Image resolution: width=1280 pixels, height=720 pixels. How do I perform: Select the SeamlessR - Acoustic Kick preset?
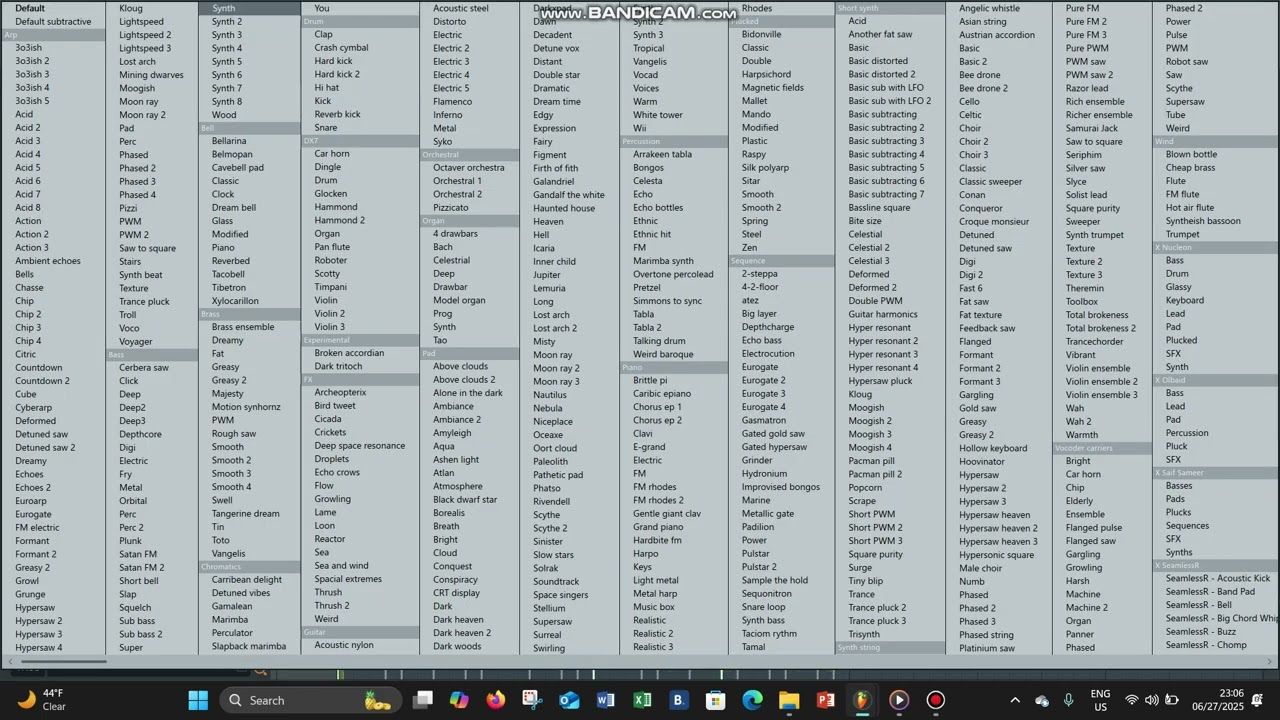tap(1218, 578)
